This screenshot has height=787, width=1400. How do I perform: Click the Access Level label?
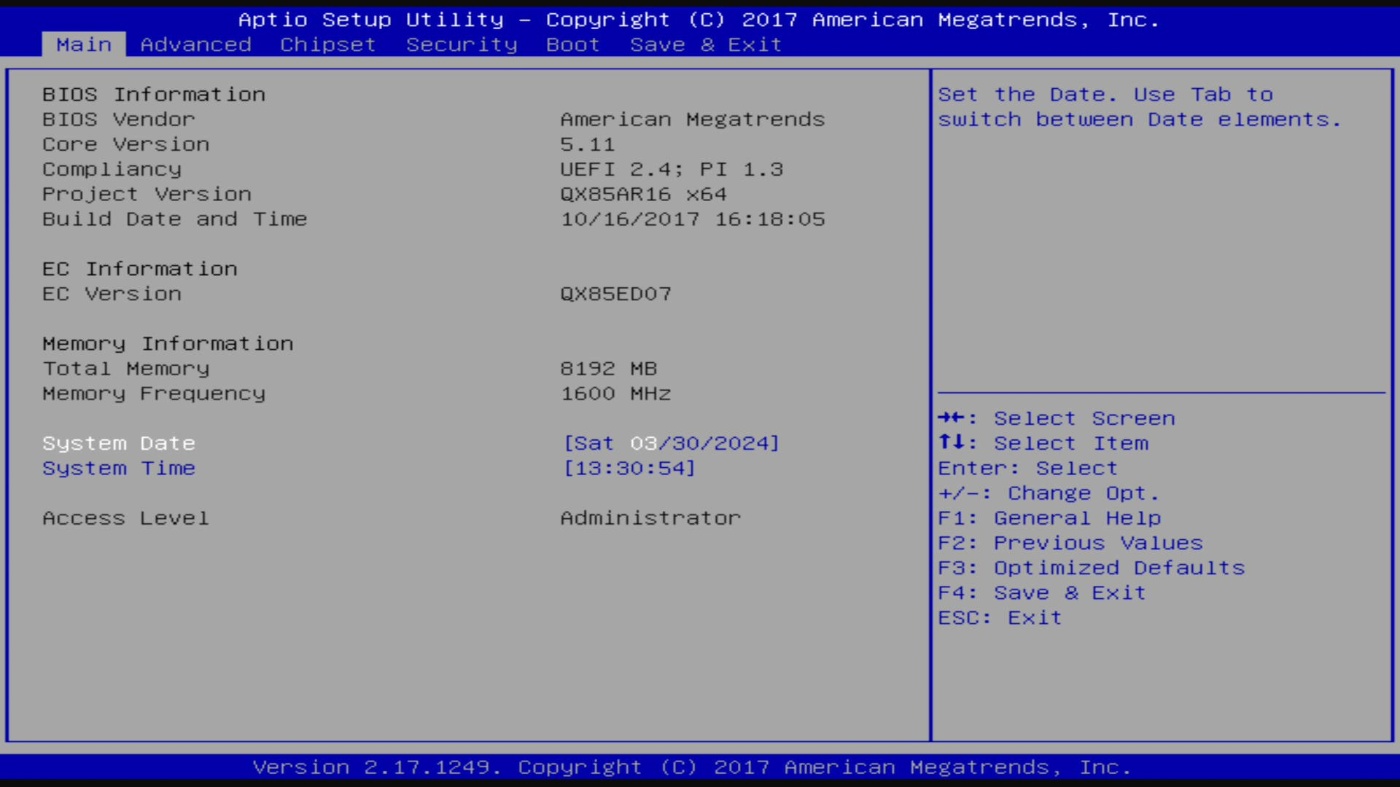(126, 518)
